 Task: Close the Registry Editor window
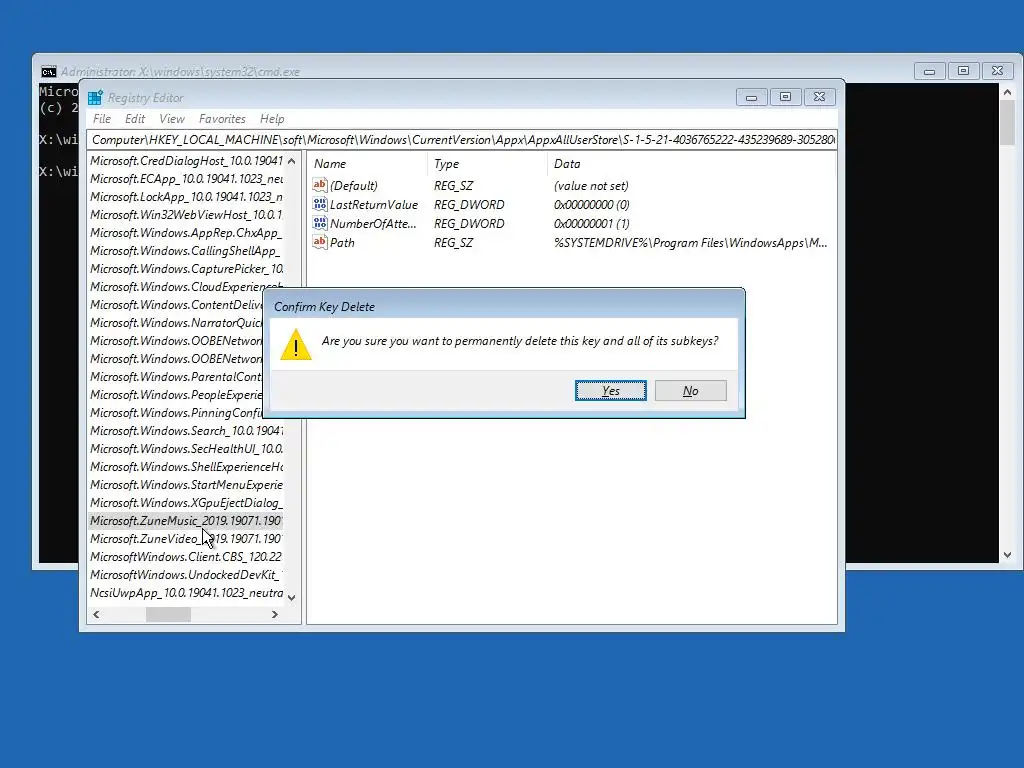click(x=819, y=97)
